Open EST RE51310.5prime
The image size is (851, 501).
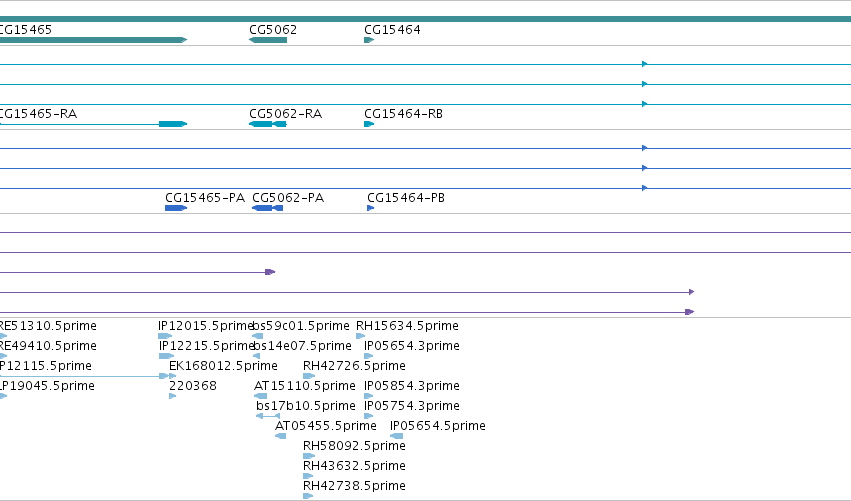[x=48, y=326]
